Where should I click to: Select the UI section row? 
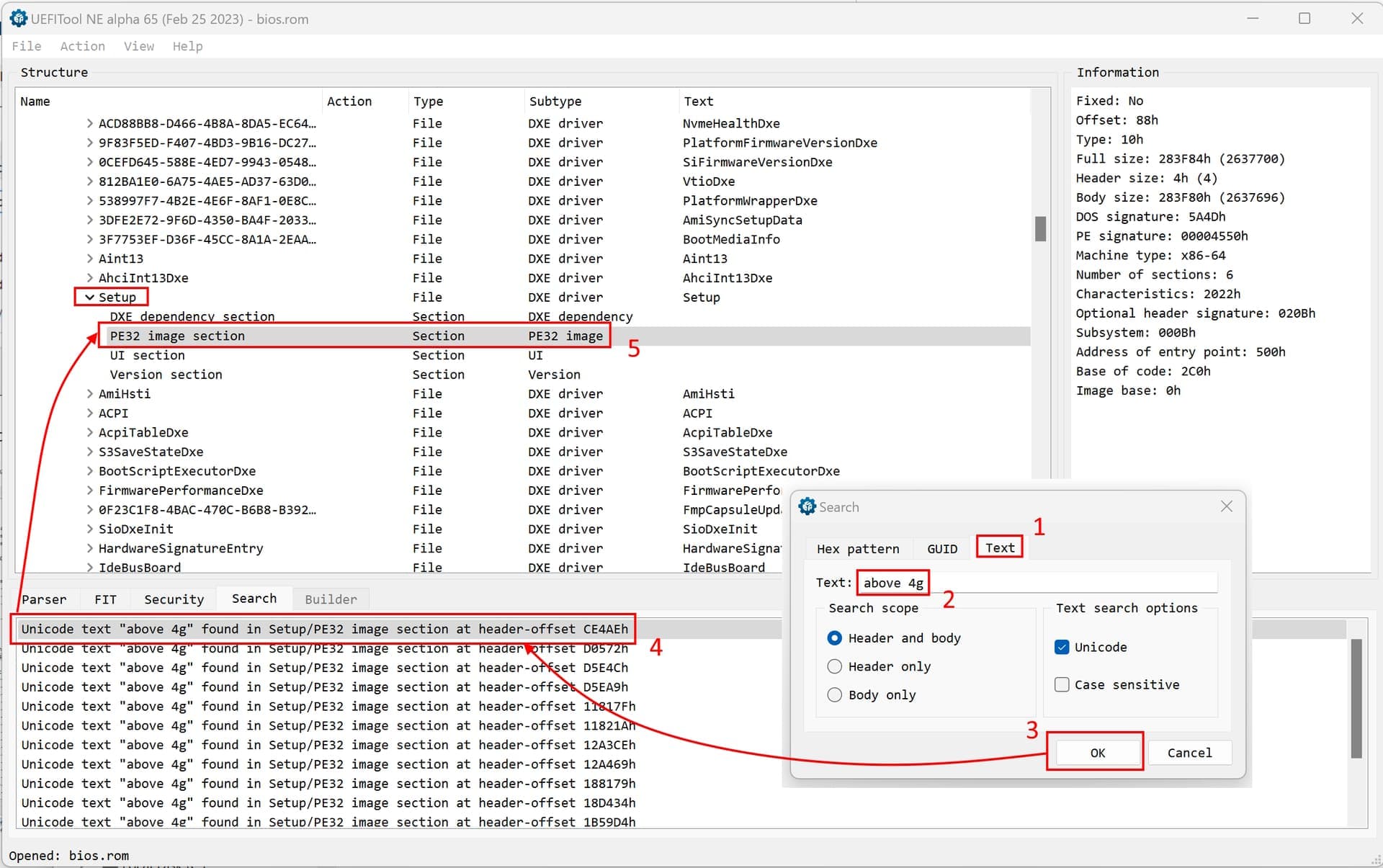pyautogui.click(x=523, y=355)
